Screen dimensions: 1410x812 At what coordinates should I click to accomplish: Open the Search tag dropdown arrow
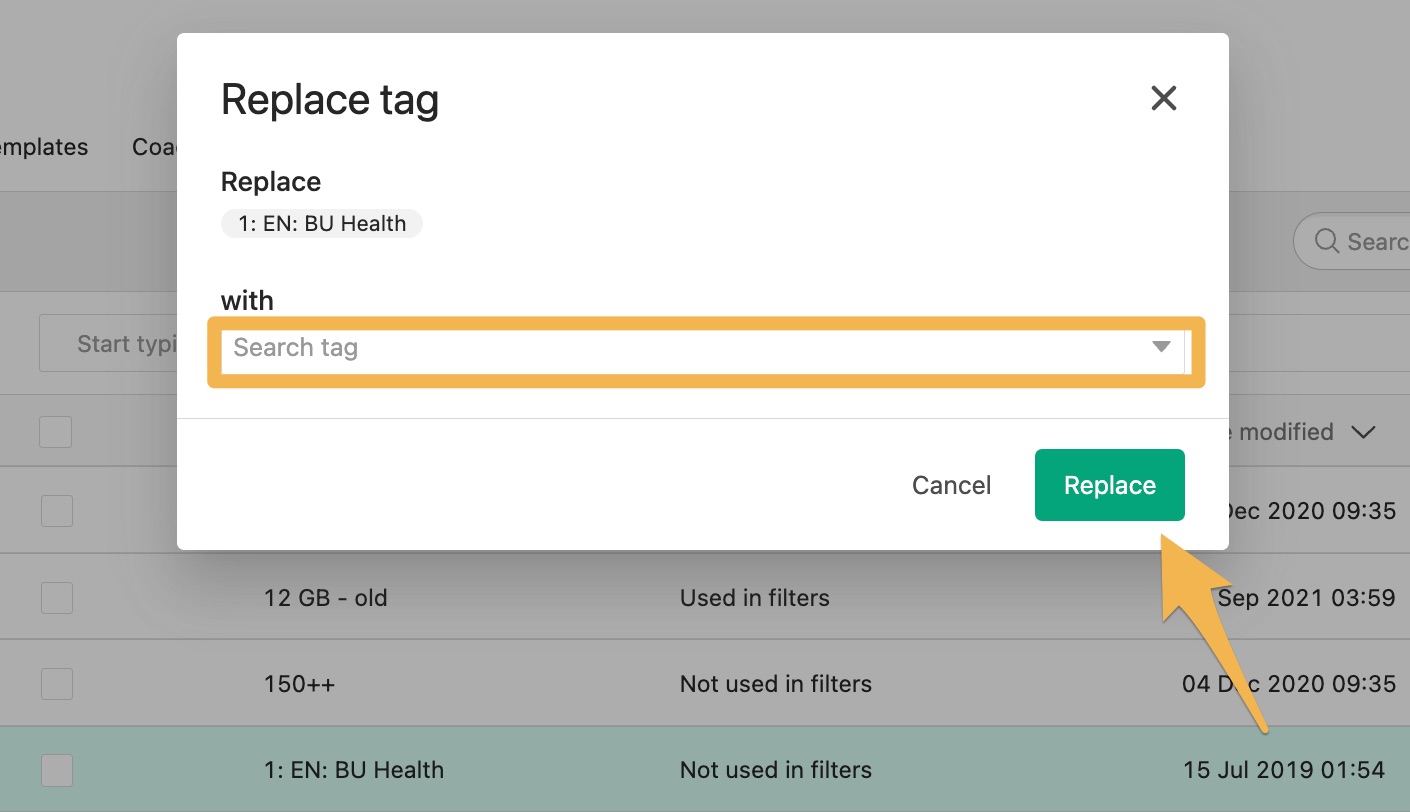[x=1161, y=347]
